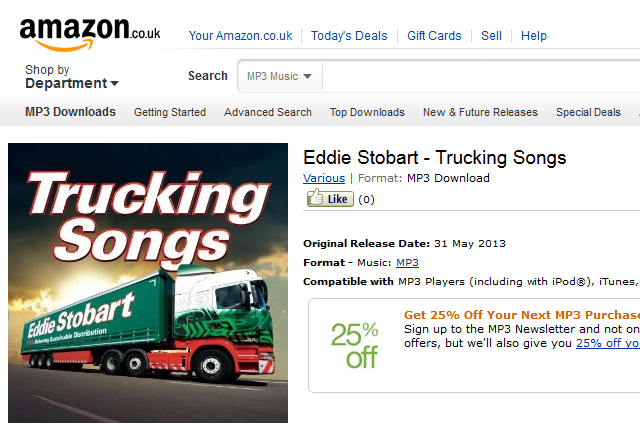Open the Top Downloads section

click(x=367, y=112)
